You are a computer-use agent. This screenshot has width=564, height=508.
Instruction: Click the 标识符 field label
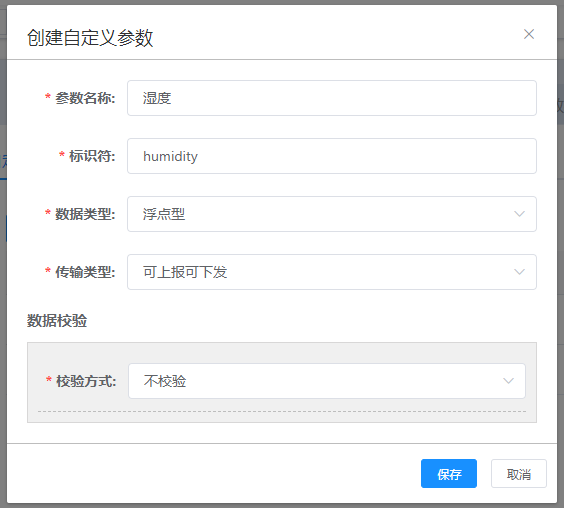pos(92,156)
